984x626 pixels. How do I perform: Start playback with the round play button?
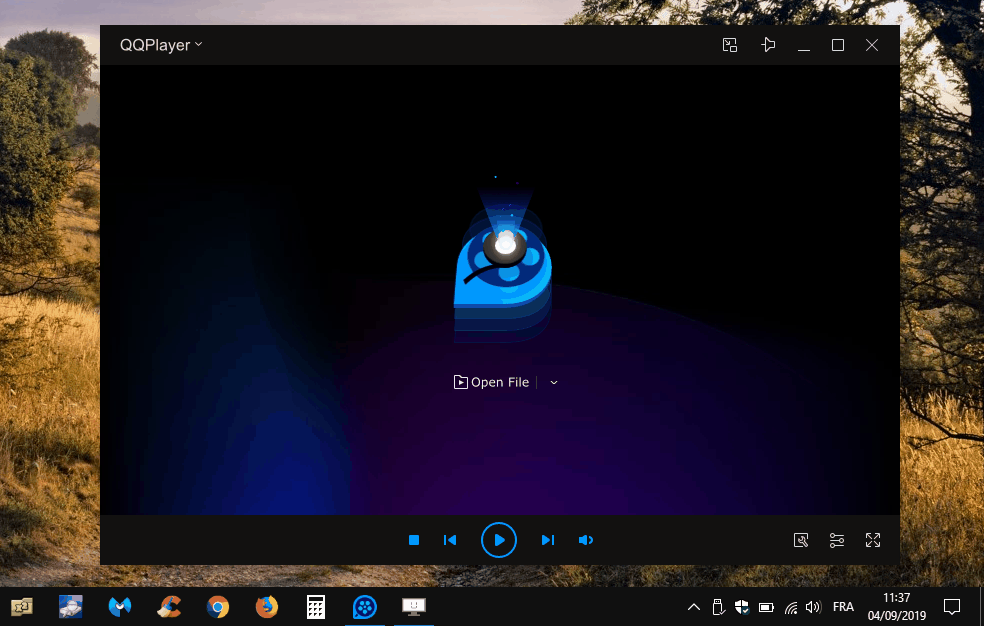tap(499, 540)
